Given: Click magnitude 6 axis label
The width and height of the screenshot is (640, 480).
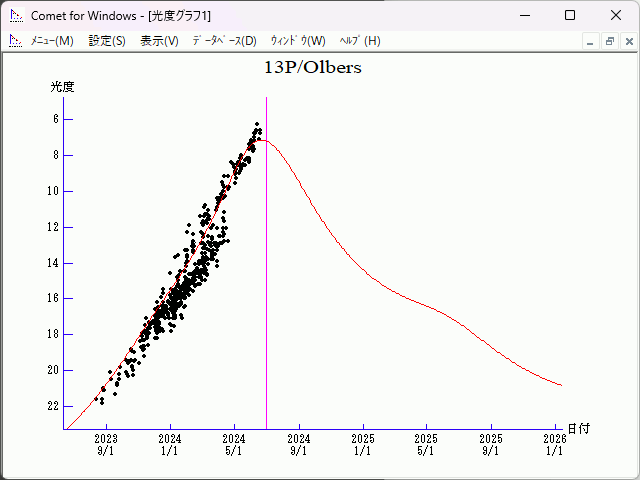Looking at the screenshot, I should 56,119.
